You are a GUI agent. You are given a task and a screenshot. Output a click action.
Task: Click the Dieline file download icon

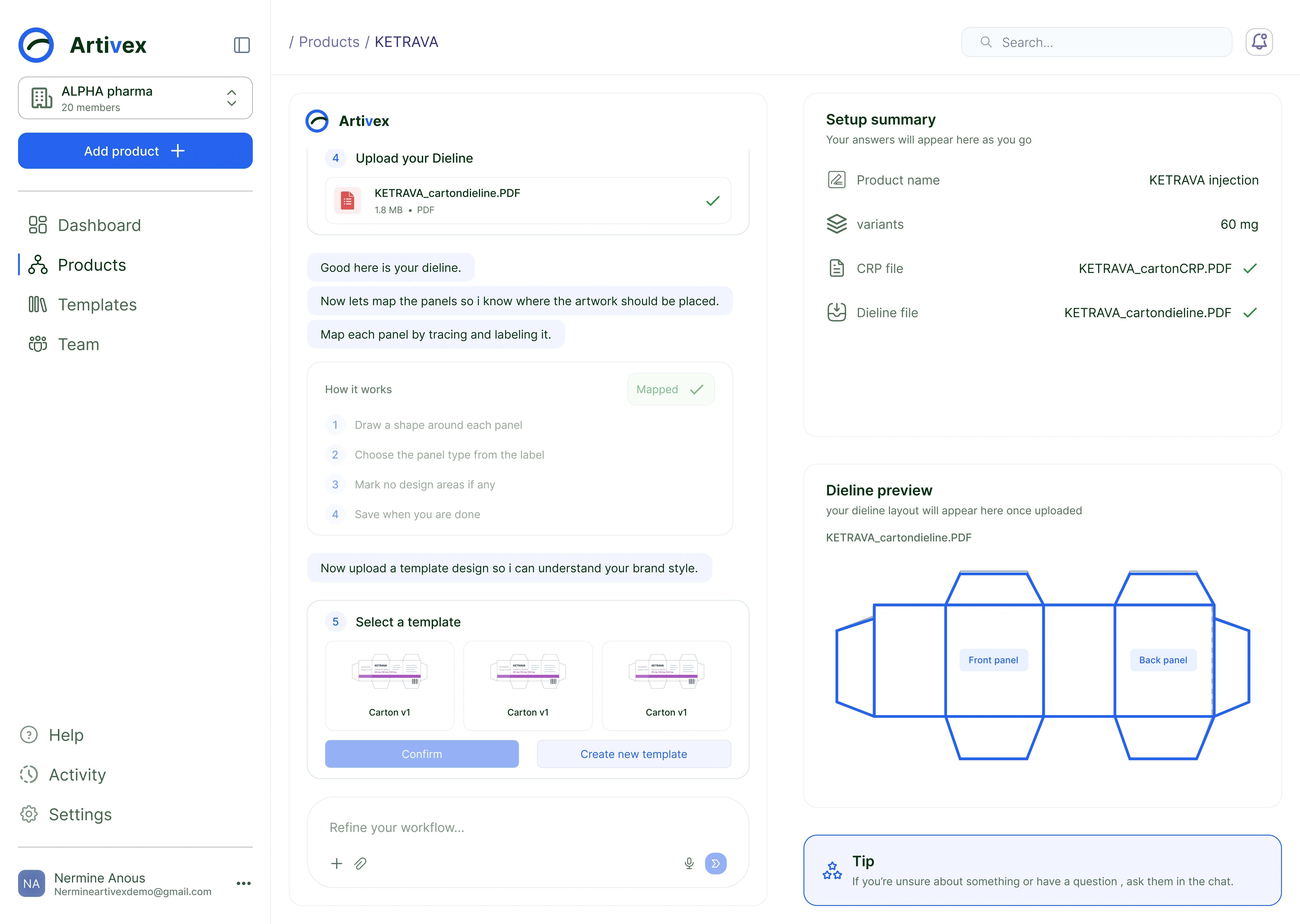click(836, 312)
